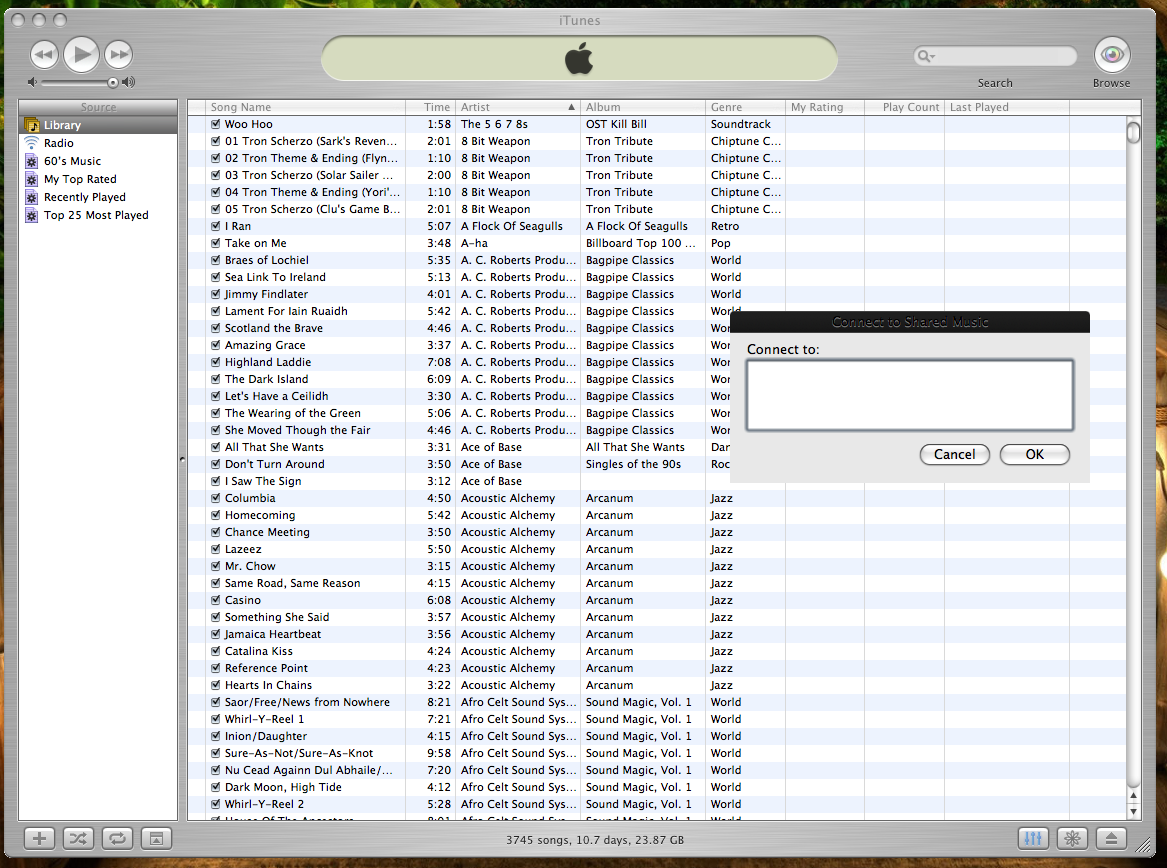Add a new playlist with the plus button

click(39, 839)
